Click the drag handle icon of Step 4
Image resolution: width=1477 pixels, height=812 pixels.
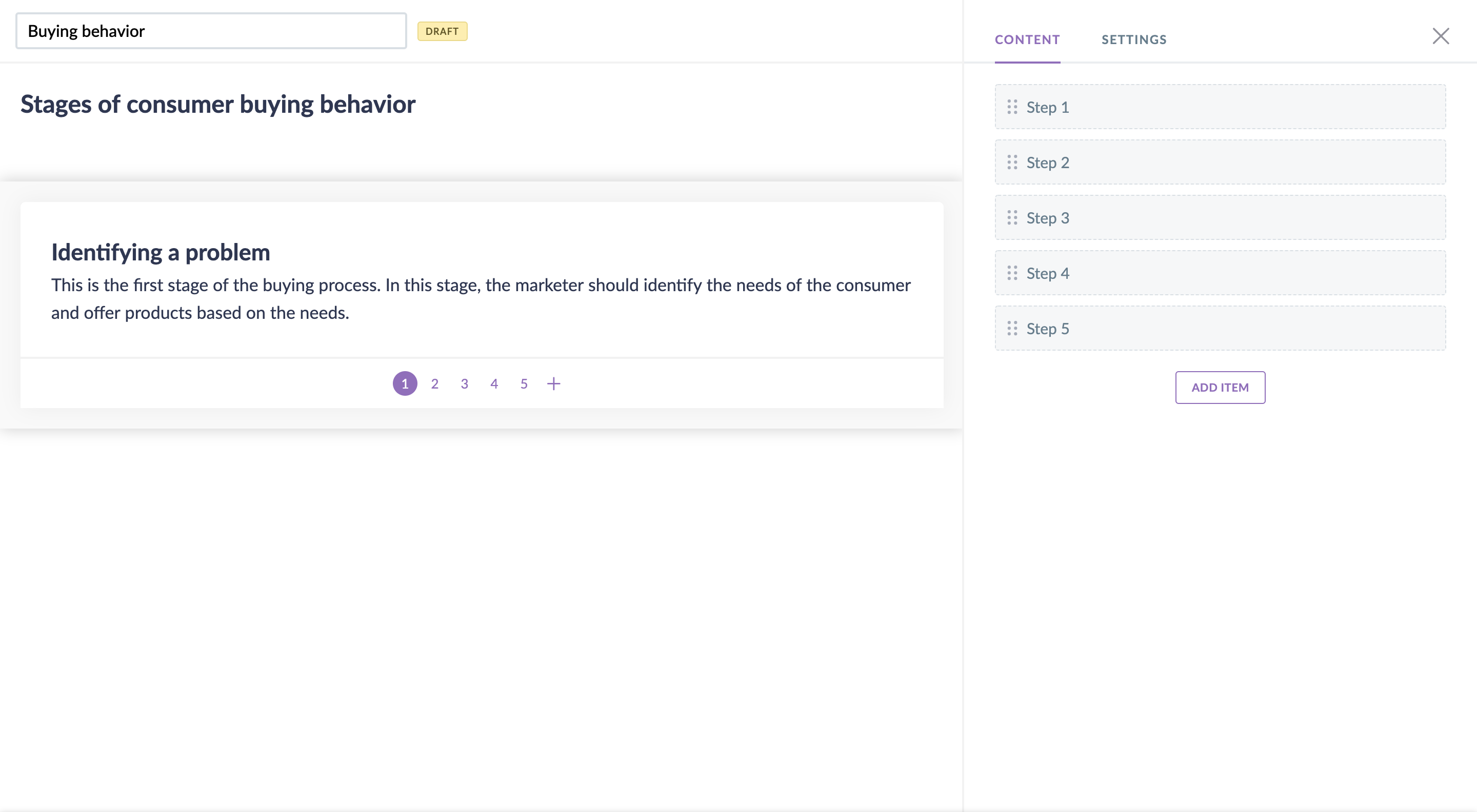tap(1012, 273)
